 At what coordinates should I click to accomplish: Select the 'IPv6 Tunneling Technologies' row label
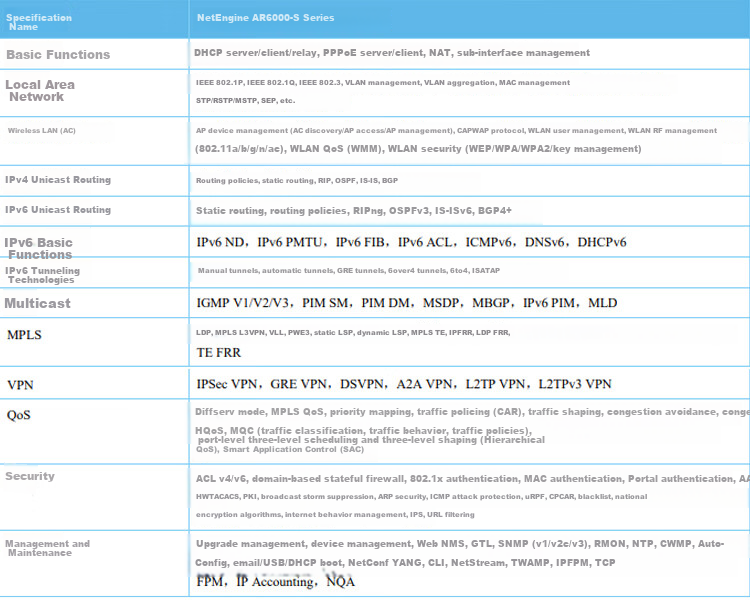43,275
